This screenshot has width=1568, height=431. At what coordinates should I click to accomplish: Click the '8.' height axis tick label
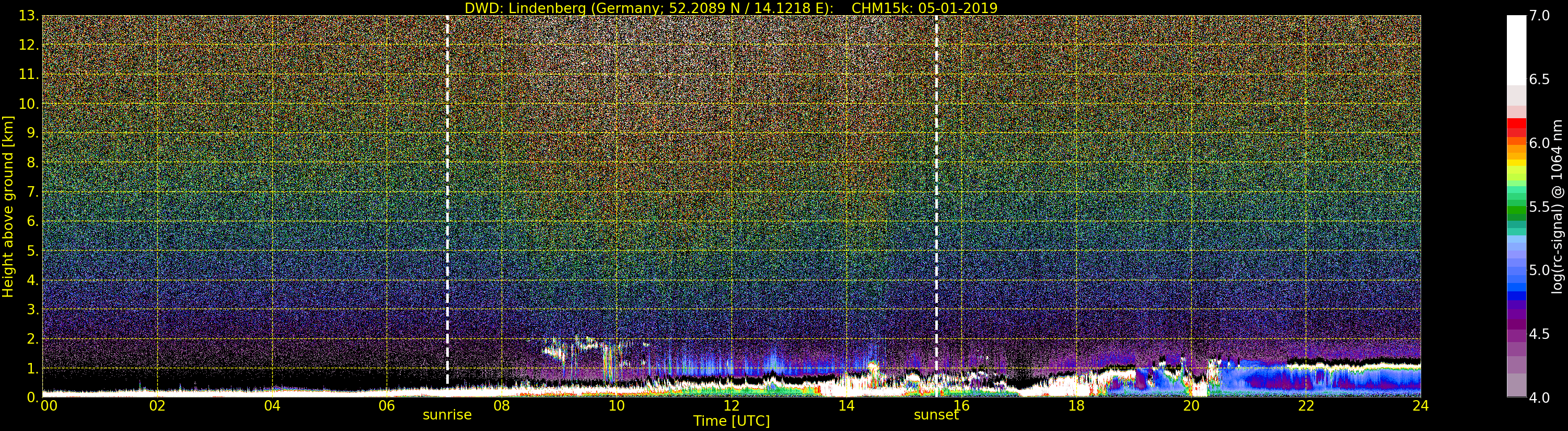33,163
